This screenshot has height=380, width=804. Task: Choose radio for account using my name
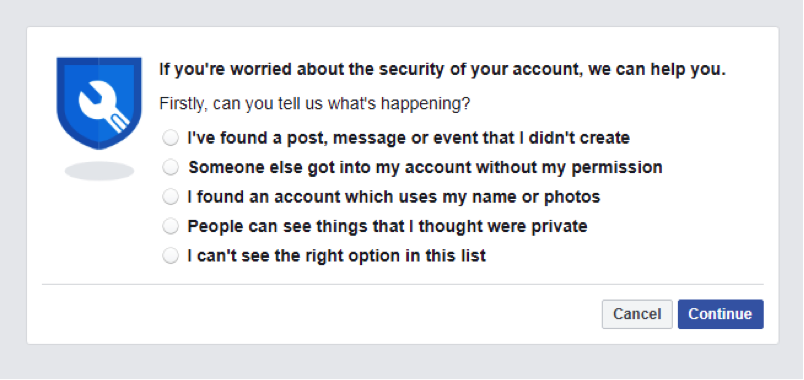pos(170,196)
